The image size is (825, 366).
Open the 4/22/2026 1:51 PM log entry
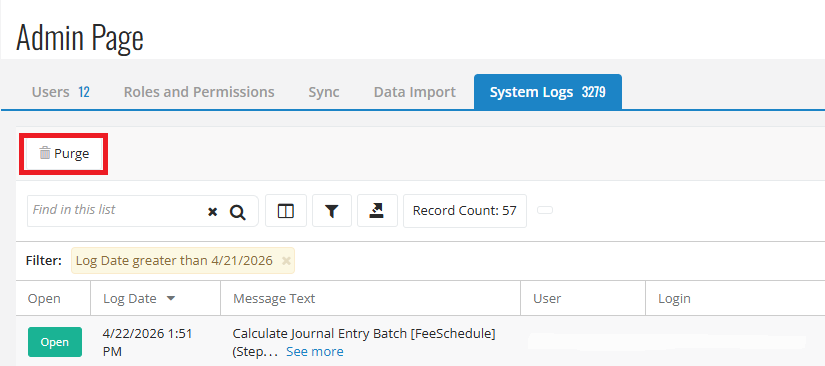coord(55,342)
